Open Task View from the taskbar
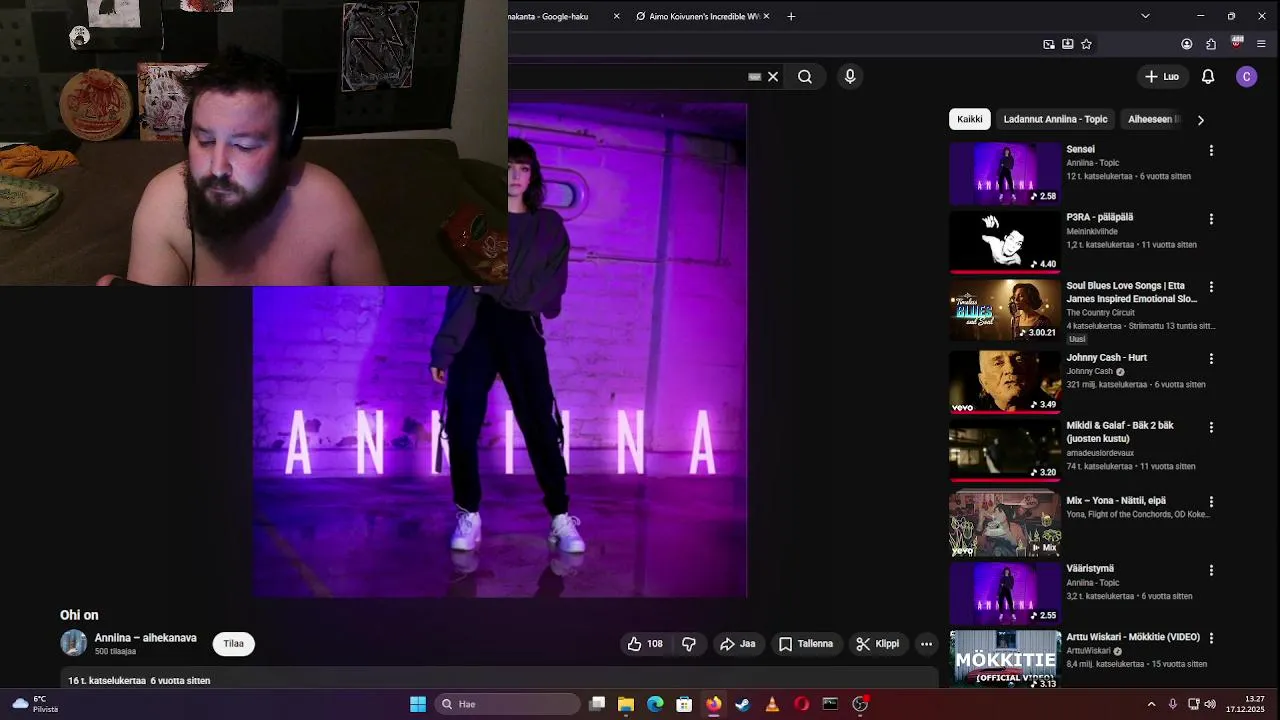 pos(597,704)
